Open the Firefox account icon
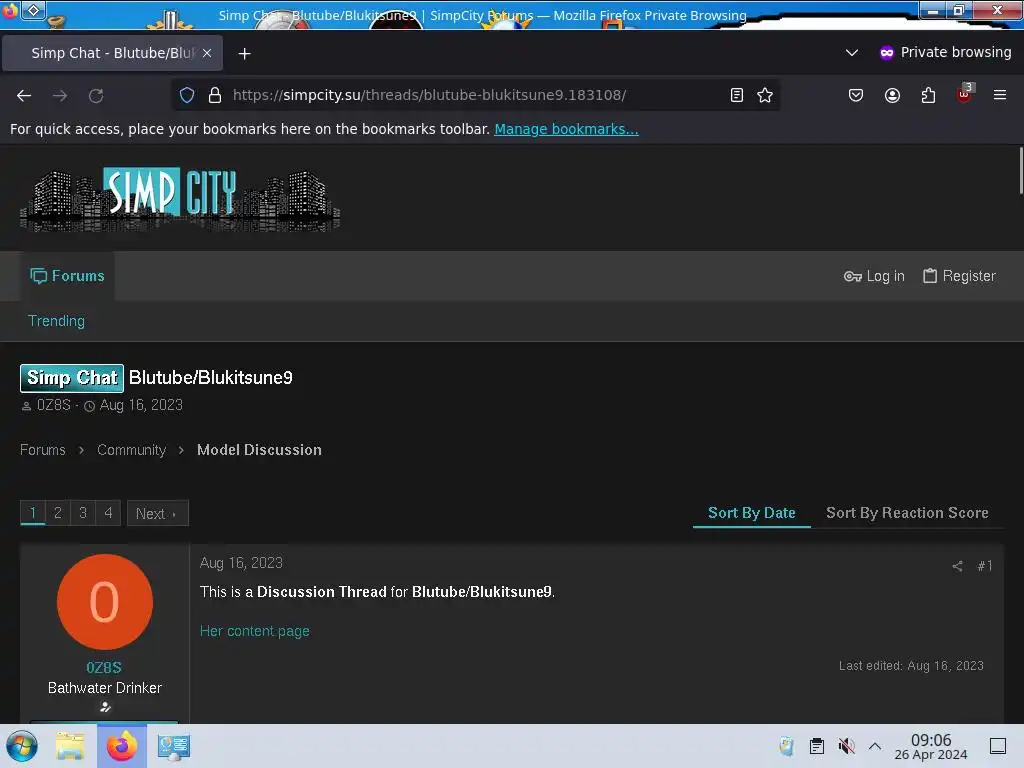The height and width of the screenshot is (768, 1024). click(x=892, y=95)
